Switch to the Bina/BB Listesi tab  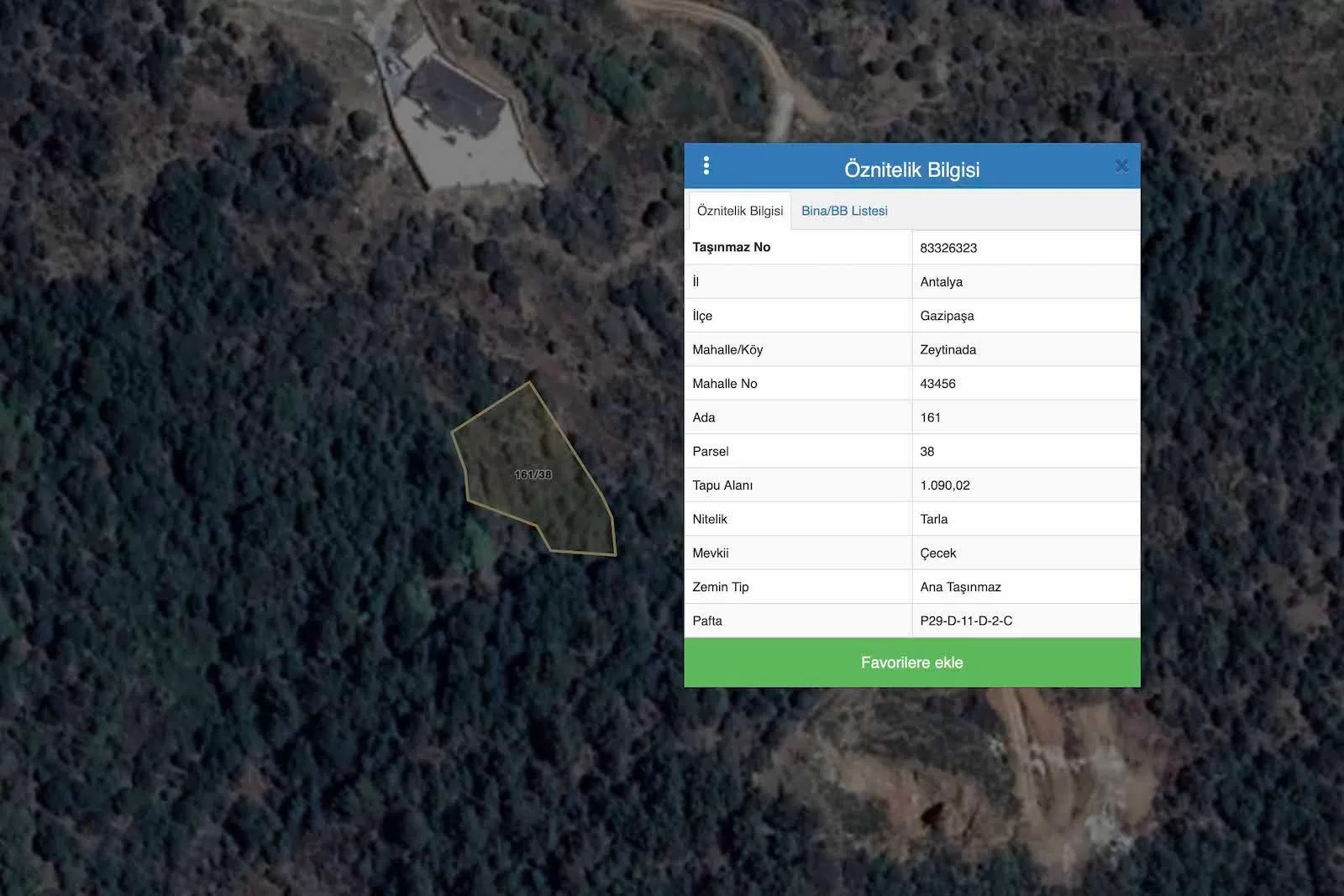coord(844,211)
